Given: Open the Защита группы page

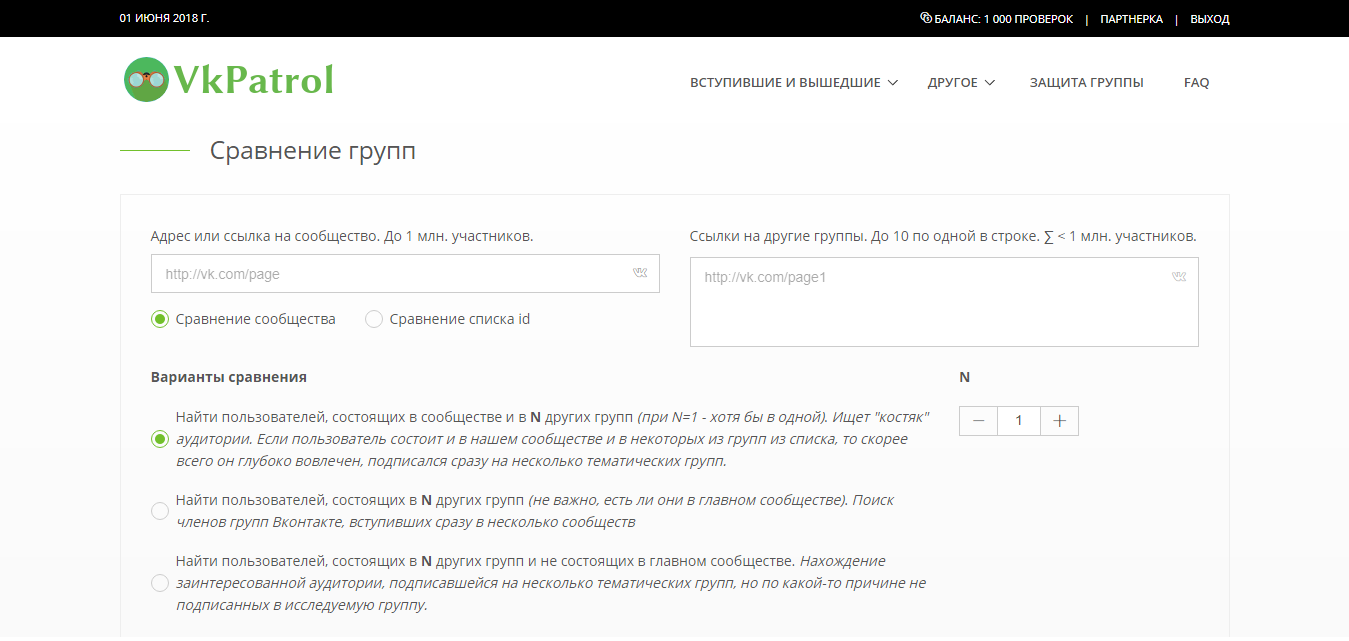Looking at the screenshot, I should (1087, 83).
